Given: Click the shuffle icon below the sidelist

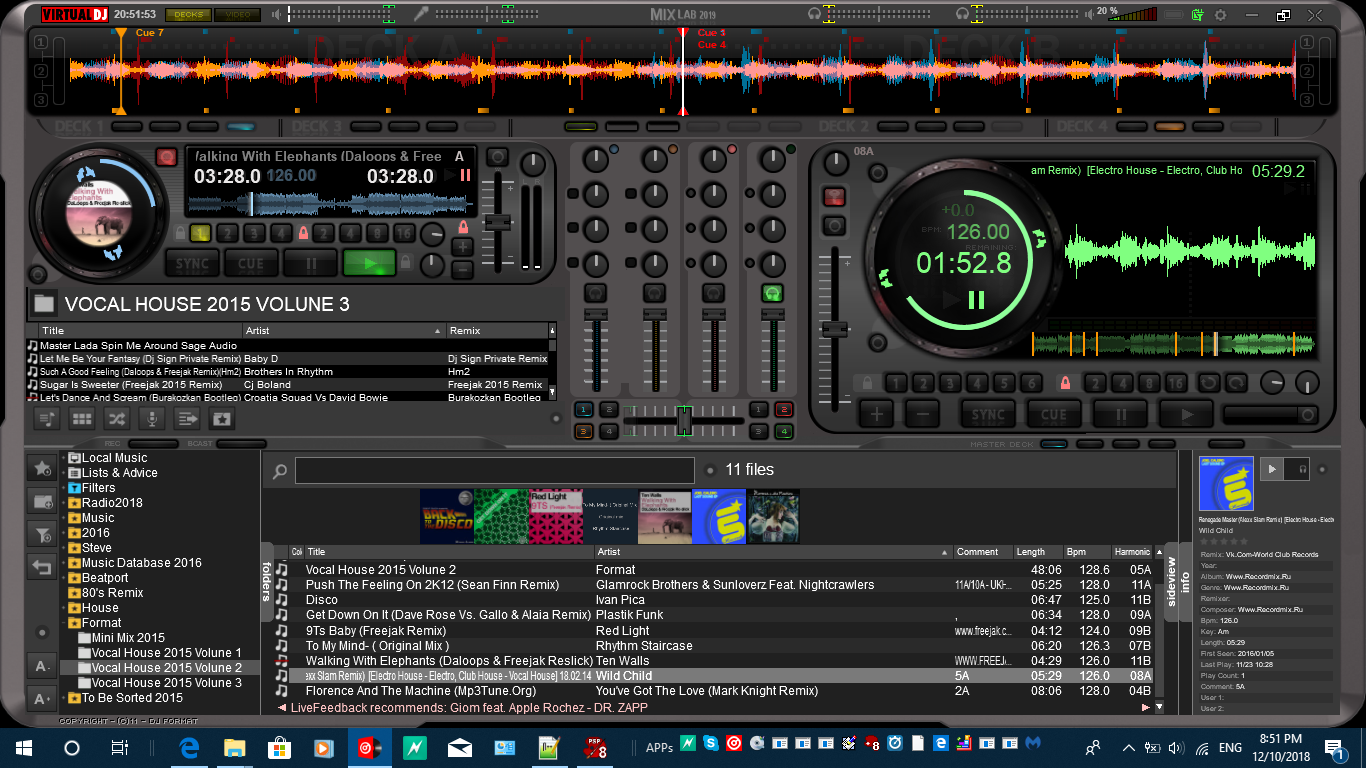Looking at the screenshot, I should [116, 419].
